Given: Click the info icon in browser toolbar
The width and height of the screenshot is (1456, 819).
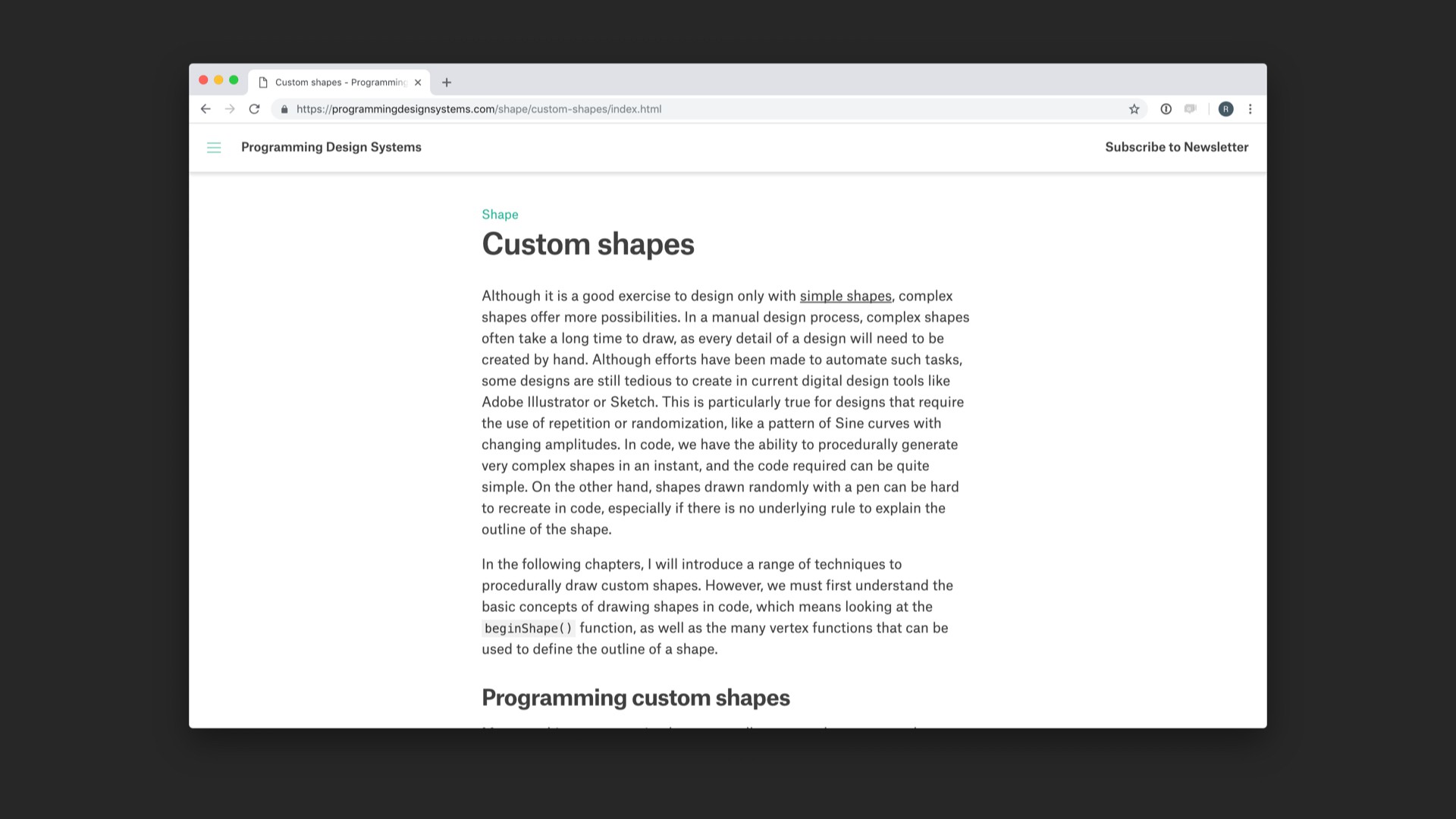Looking at the screenshot, I should [x=1165, y=109].
